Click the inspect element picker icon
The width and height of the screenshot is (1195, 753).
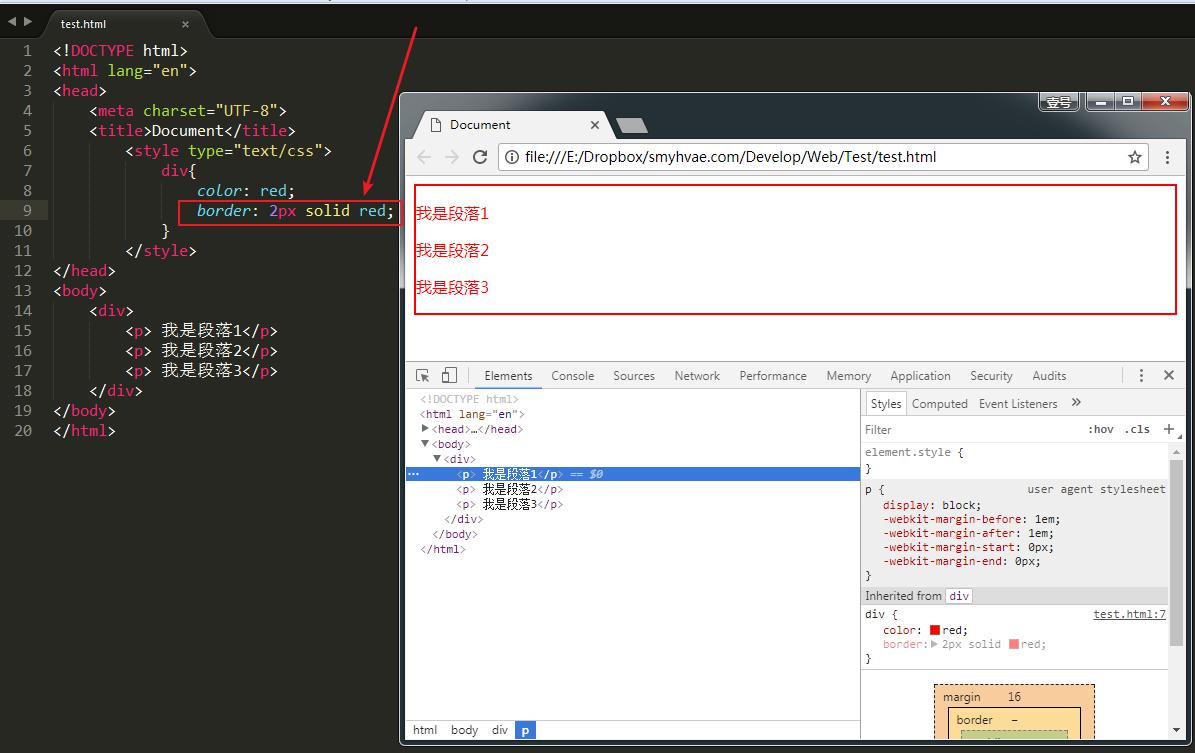[422, 376]
